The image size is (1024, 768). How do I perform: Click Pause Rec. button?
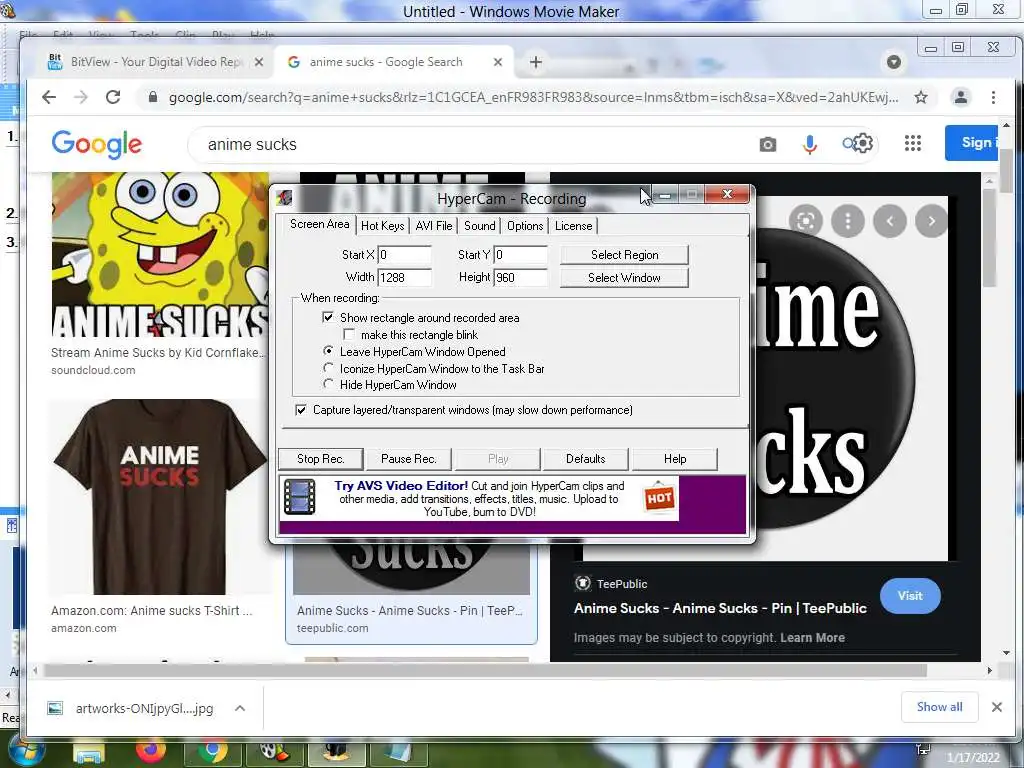pos(409,458)
